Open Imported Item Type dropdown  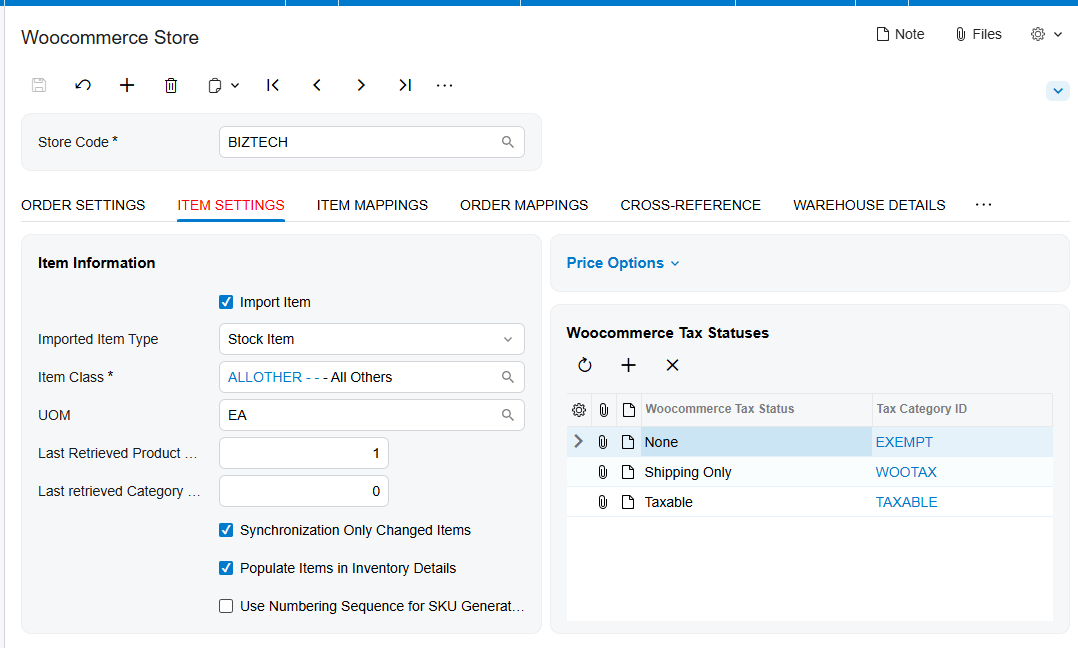click(x=372, y=339)
